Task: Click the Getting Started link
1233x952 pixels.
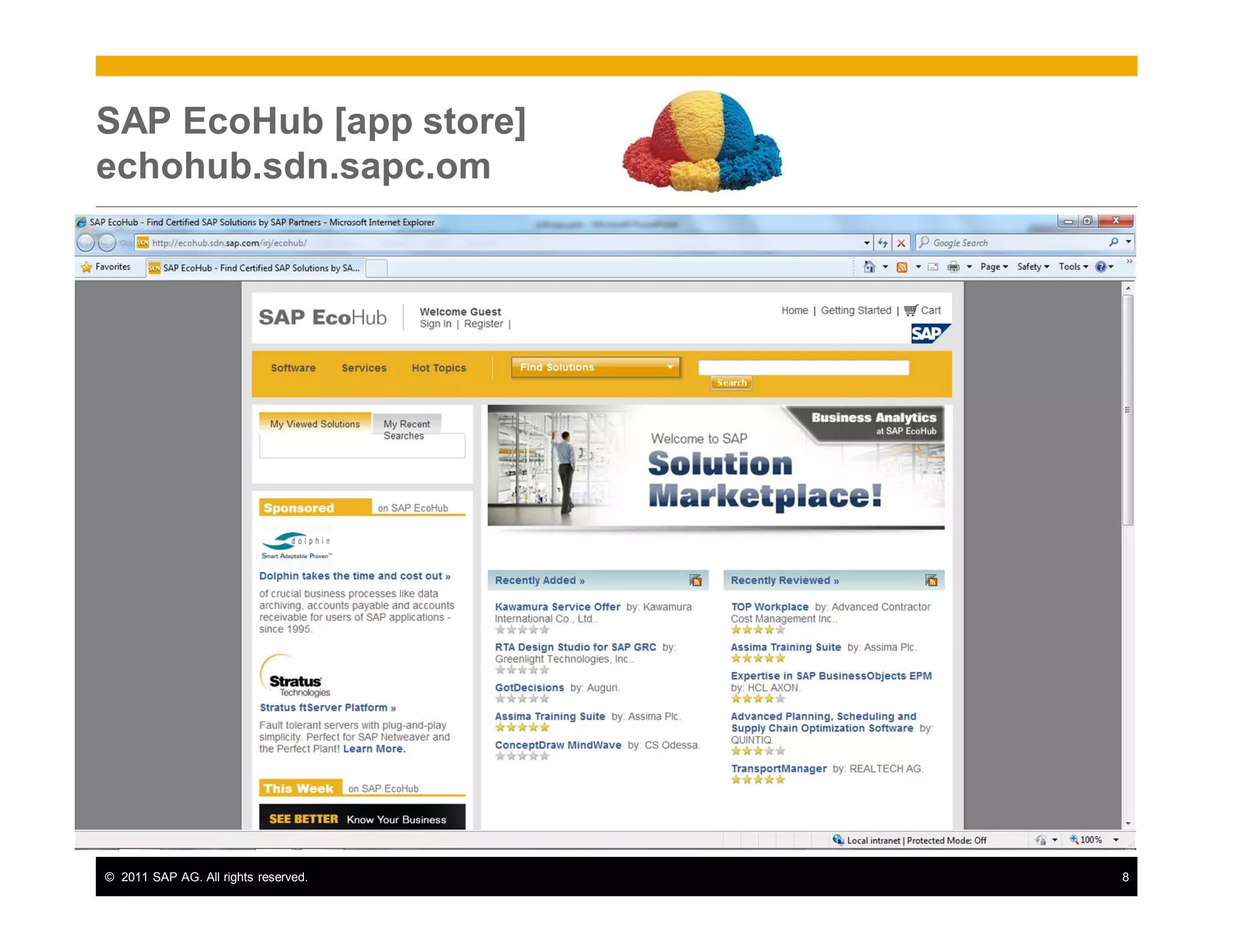Action: (856, 310)
